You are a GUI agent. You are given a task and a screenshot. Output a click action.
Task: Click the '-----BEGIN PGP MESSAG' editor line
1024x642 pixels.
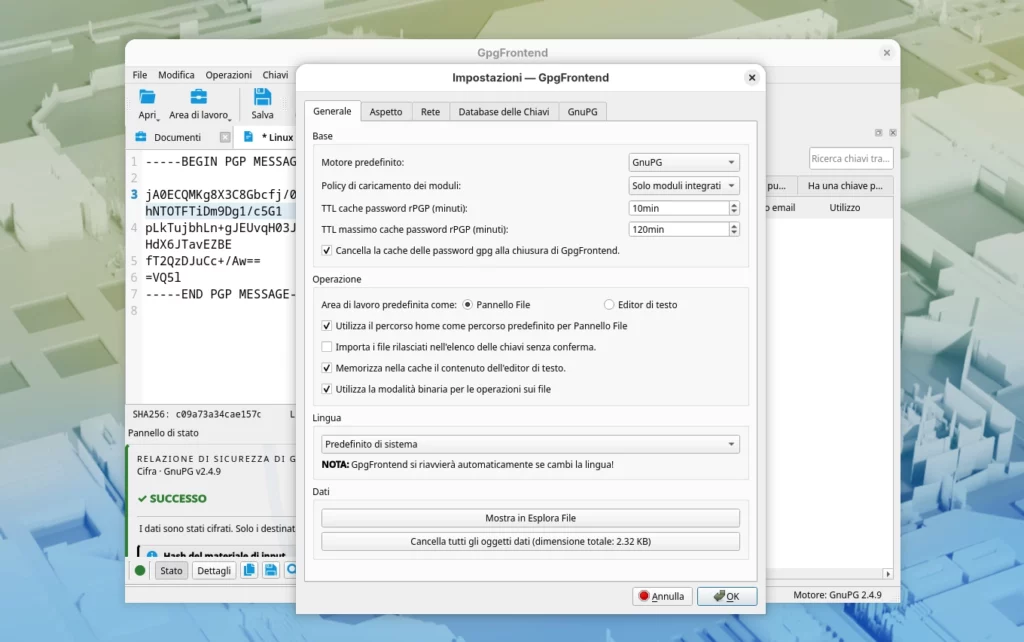(x=221, y=161)
